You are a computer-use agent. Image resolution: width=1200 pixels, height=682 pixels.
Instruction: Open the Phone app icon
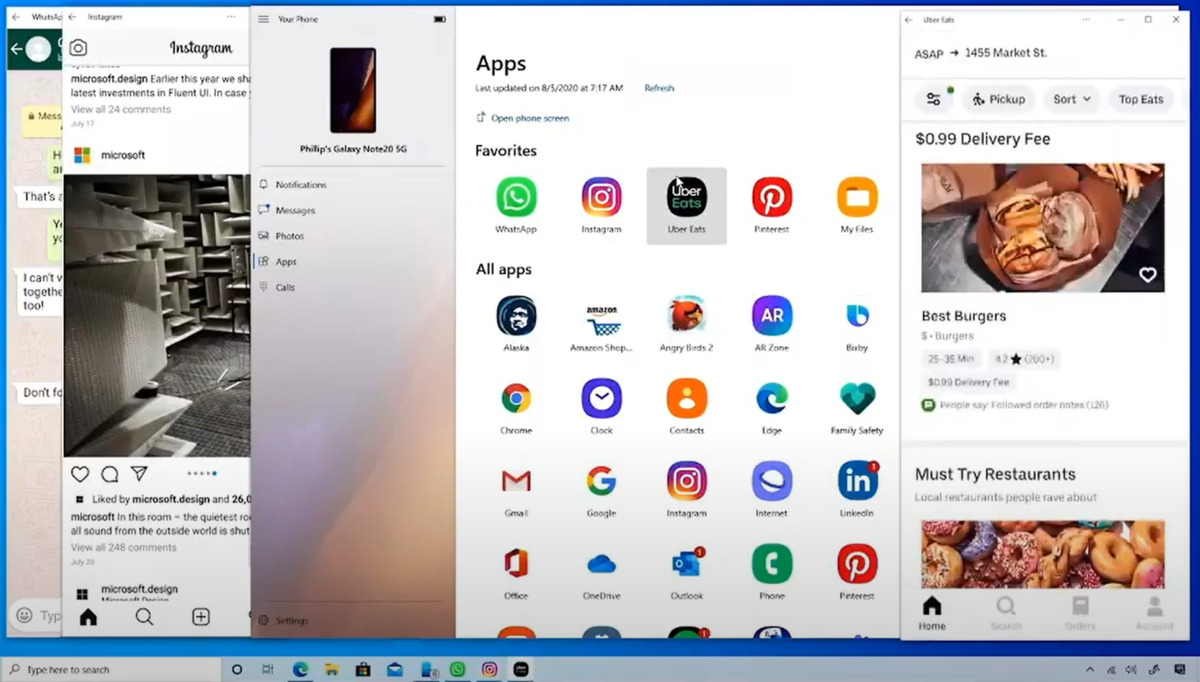[x=772, y=564]
